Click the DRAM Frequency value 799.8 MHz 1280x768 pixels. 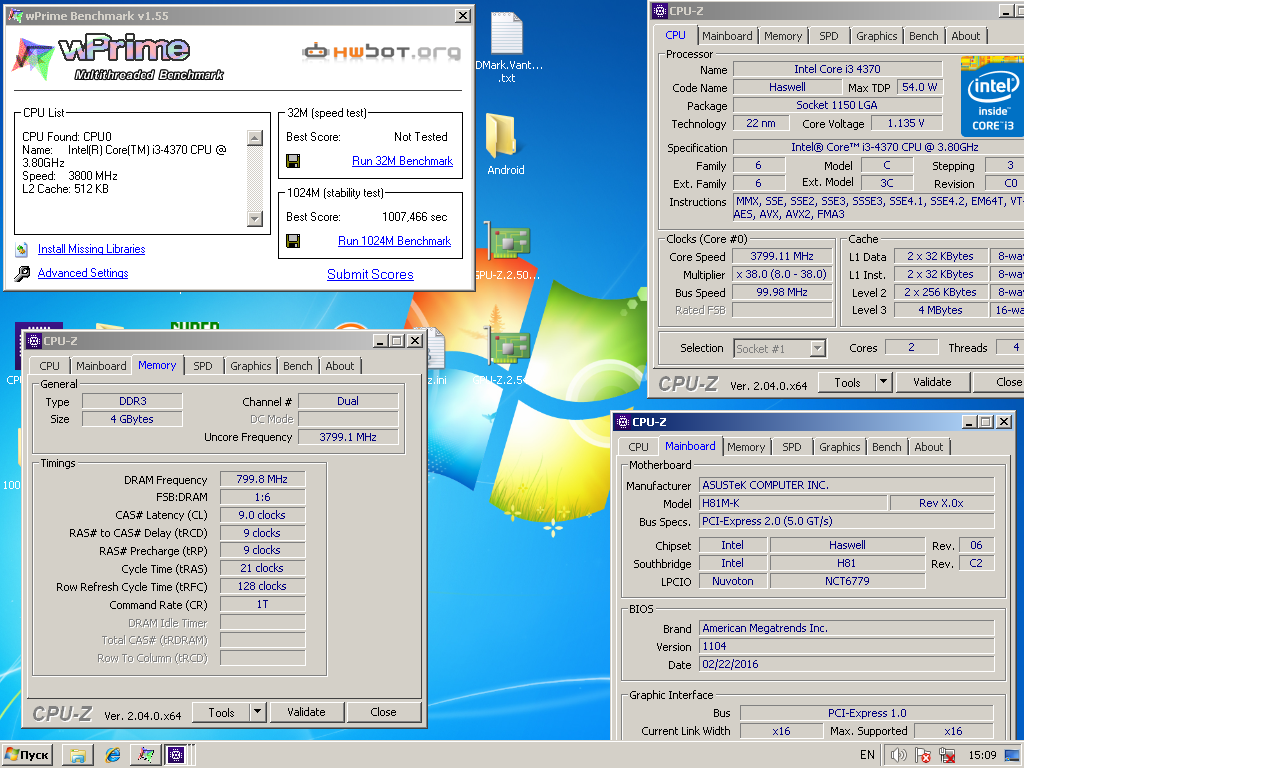click(x=263, y=480)
